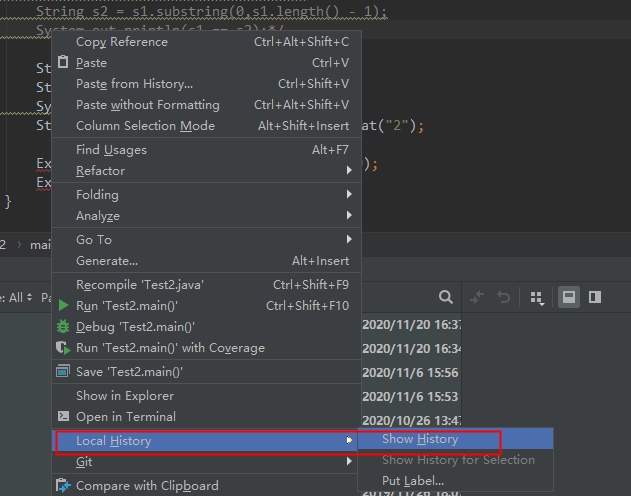Choose Copy Reference from the context menu
Image resolution: width=631 pixels, height=496 pixels.
tap(206, 42)
